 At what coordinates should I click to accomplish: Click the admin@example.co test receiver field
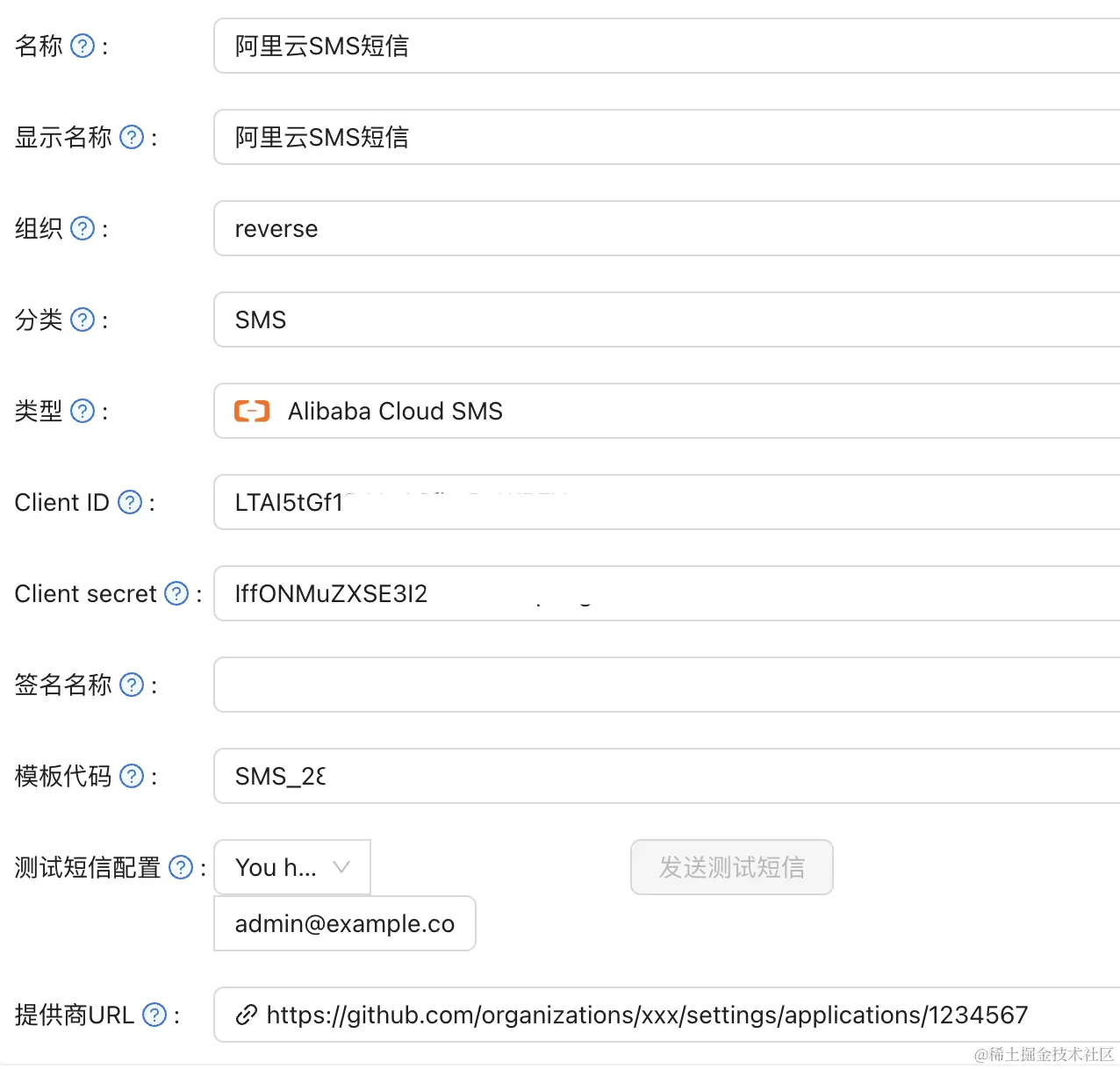click(345, 923)
